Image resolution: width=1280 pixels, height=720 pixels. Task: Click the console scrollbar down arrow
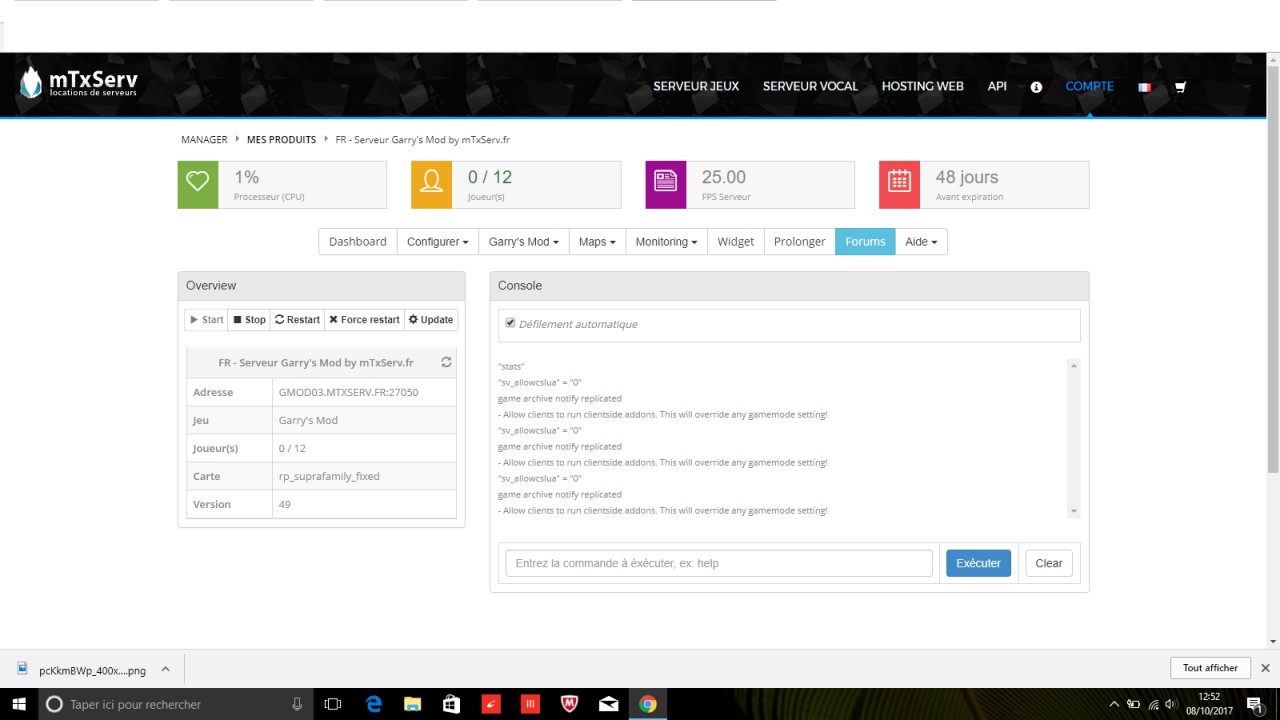coord(1074,511)
